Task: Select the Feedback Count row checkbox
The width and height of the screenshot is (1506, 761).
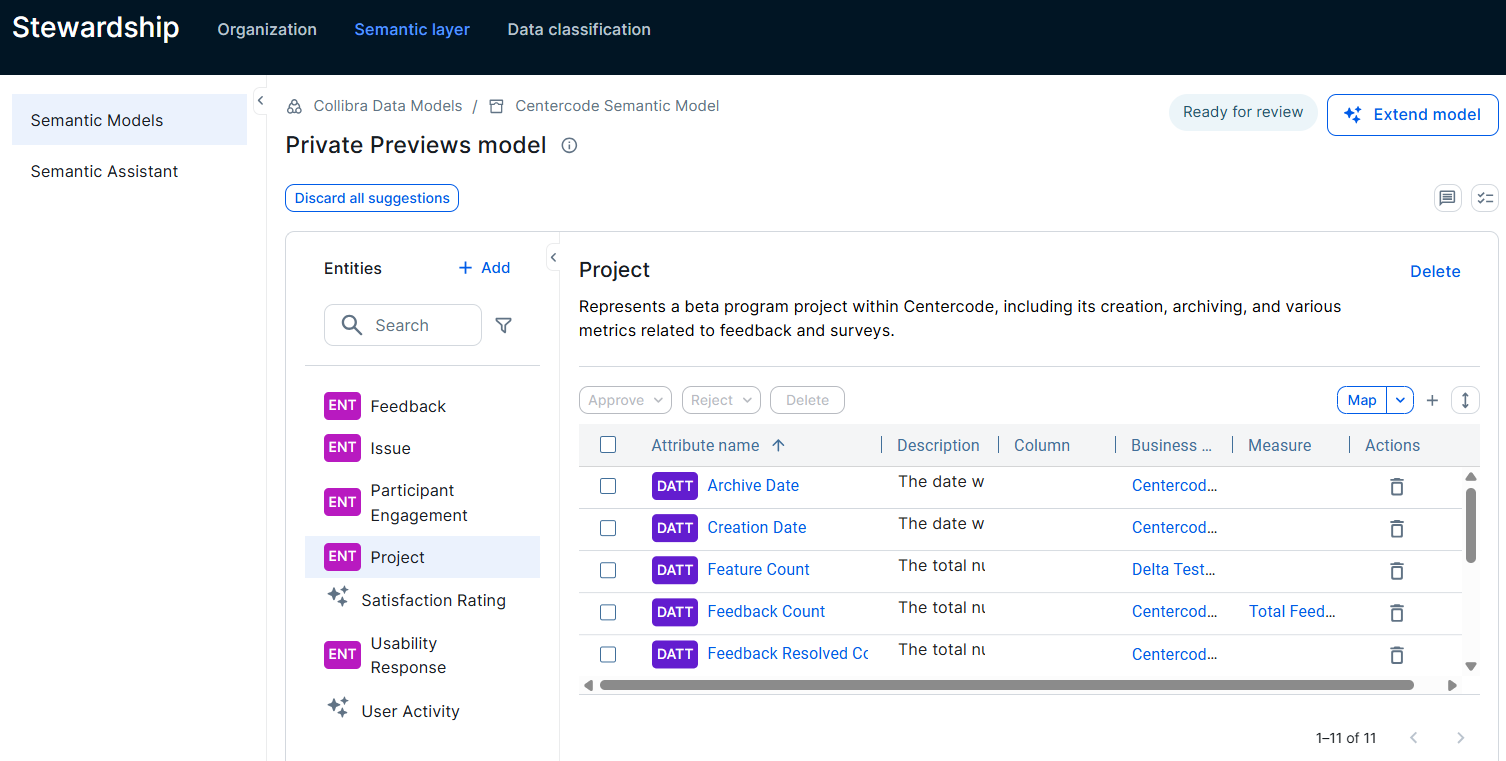Action: (608, 612)
